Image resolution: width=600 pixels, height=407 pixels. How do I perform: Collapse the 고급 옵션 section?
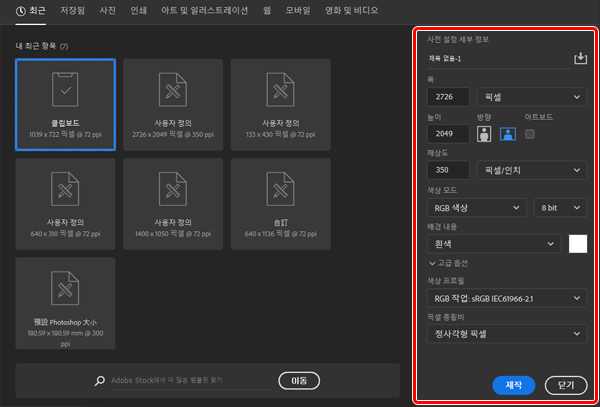pyautogui.click(x=450, y=263)
